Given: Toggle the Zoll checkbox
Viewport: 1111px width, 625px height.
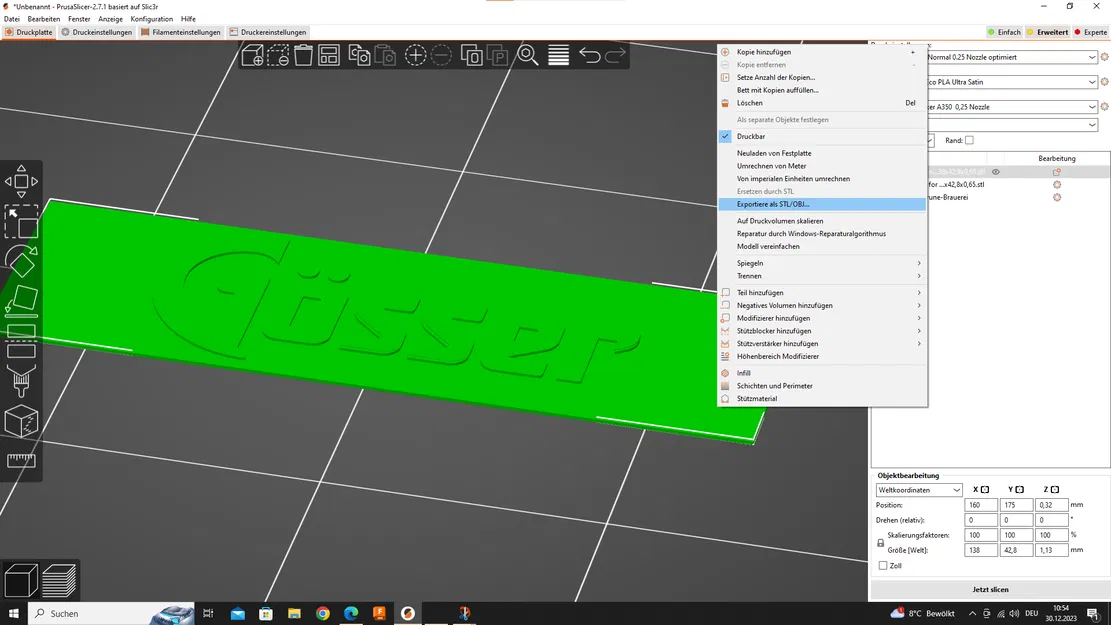Looking at the screenshot, I should click(883, 565).
